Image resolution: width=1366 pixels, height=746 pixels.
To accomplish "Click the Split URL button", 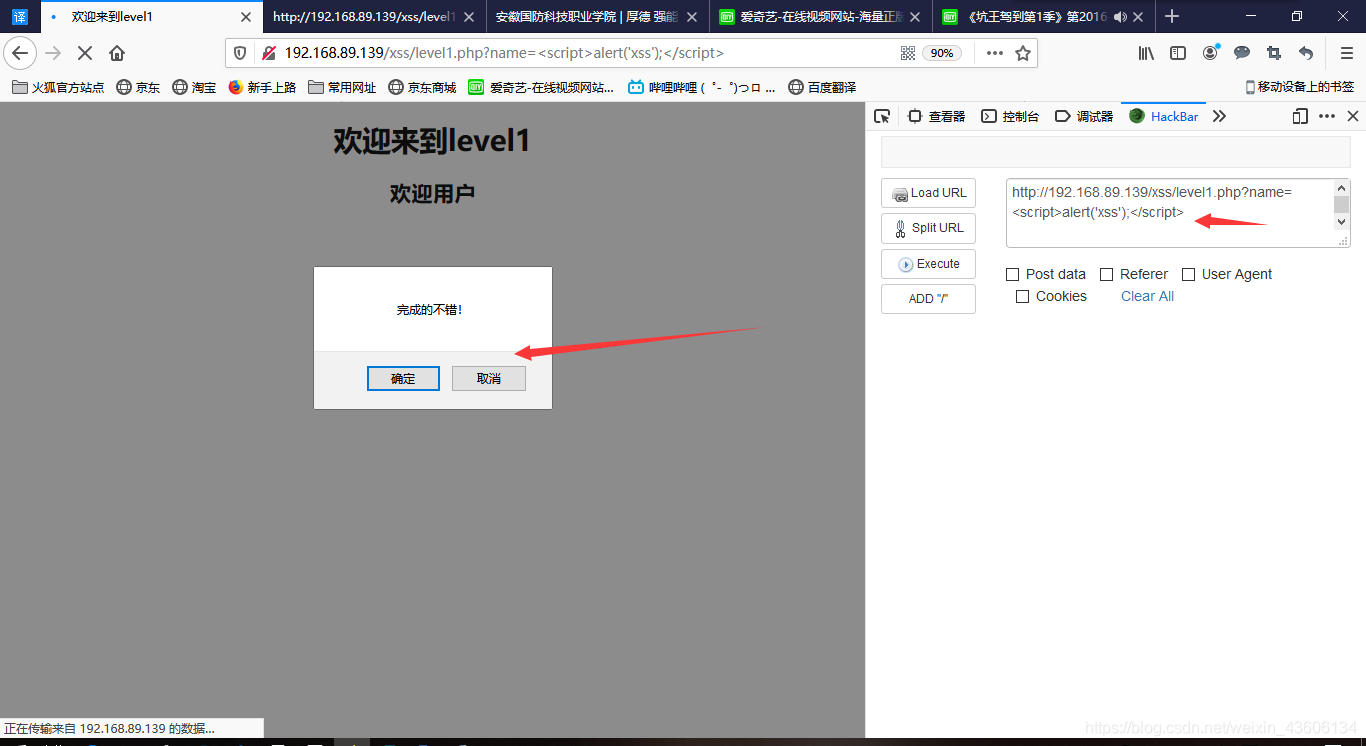I will (928, 228).
